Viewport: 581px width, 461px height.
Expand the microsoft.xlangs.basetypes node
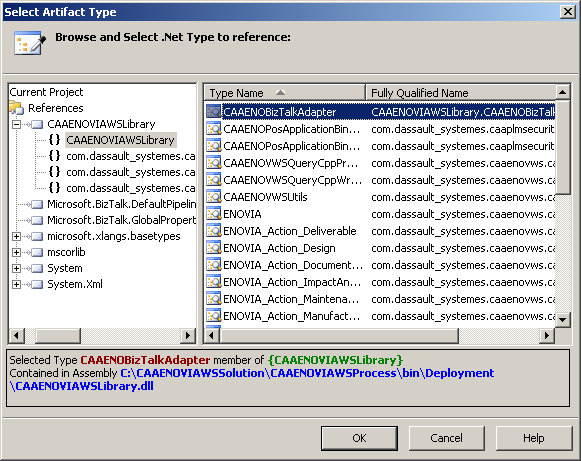tap(16, 236)
